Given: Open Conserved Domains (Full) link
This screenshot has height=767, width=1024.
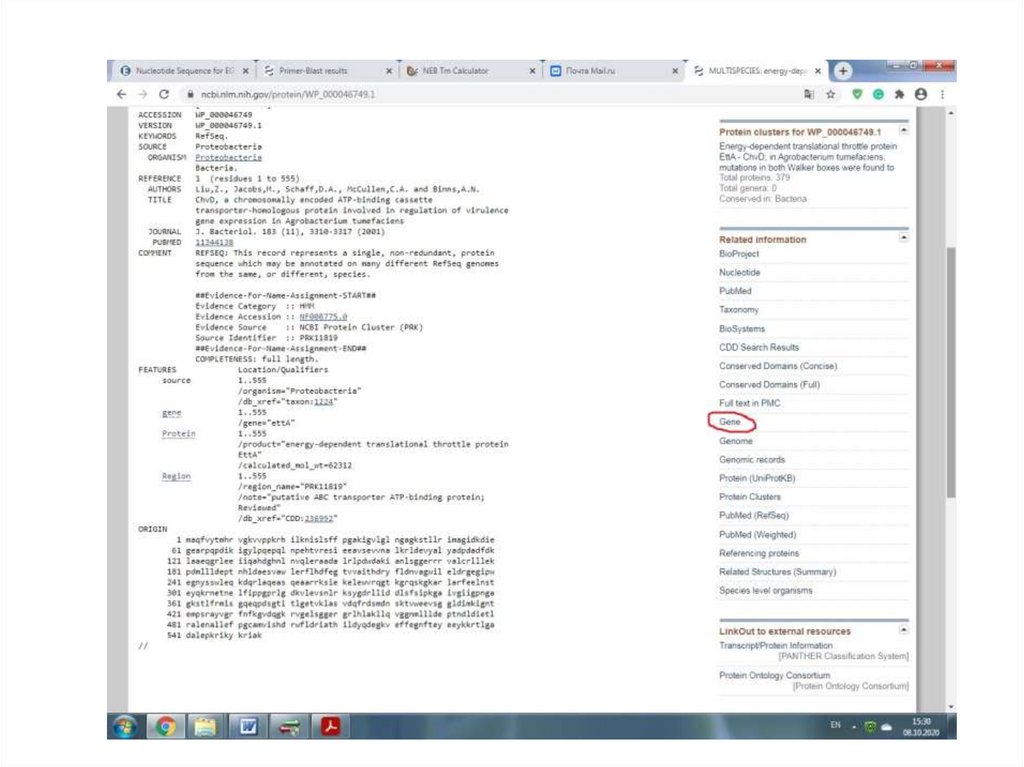Looking at the screenshot, I should [x=769, y=385].
